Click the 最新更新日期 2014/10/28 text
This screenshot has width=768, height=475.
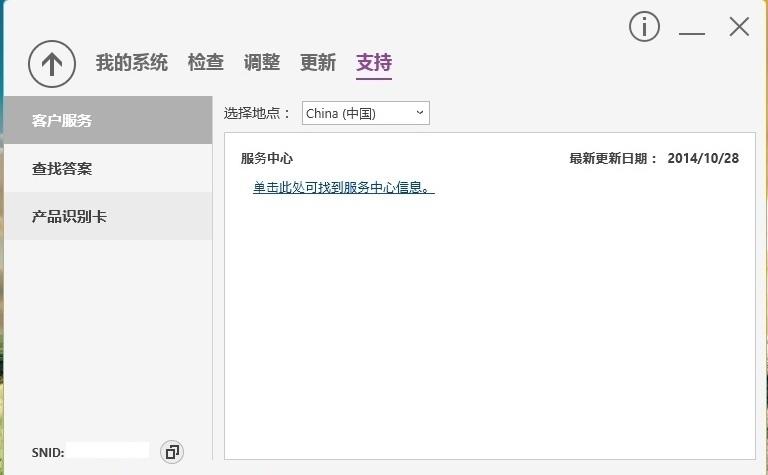click(654, 158)
